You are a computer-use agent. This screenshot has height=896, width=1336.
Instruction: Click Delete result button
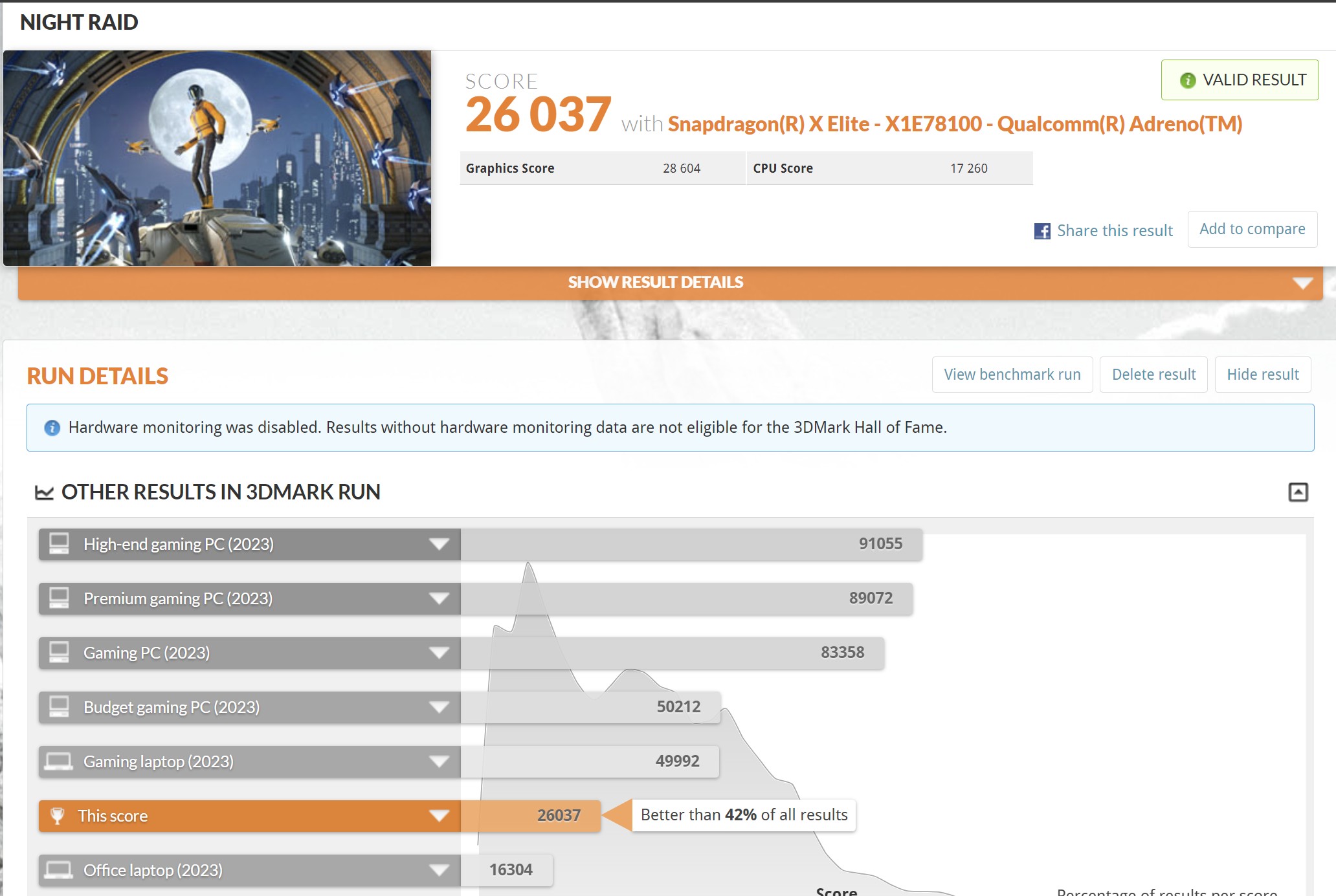tap(1153, 375)
